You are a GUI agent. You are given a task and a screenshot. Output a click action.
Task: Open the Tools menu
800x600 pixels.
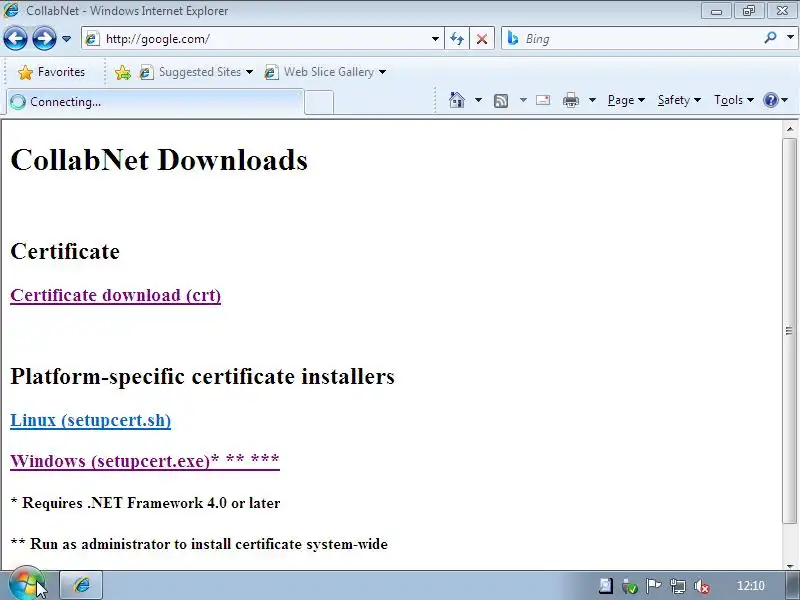click(734, 100)
